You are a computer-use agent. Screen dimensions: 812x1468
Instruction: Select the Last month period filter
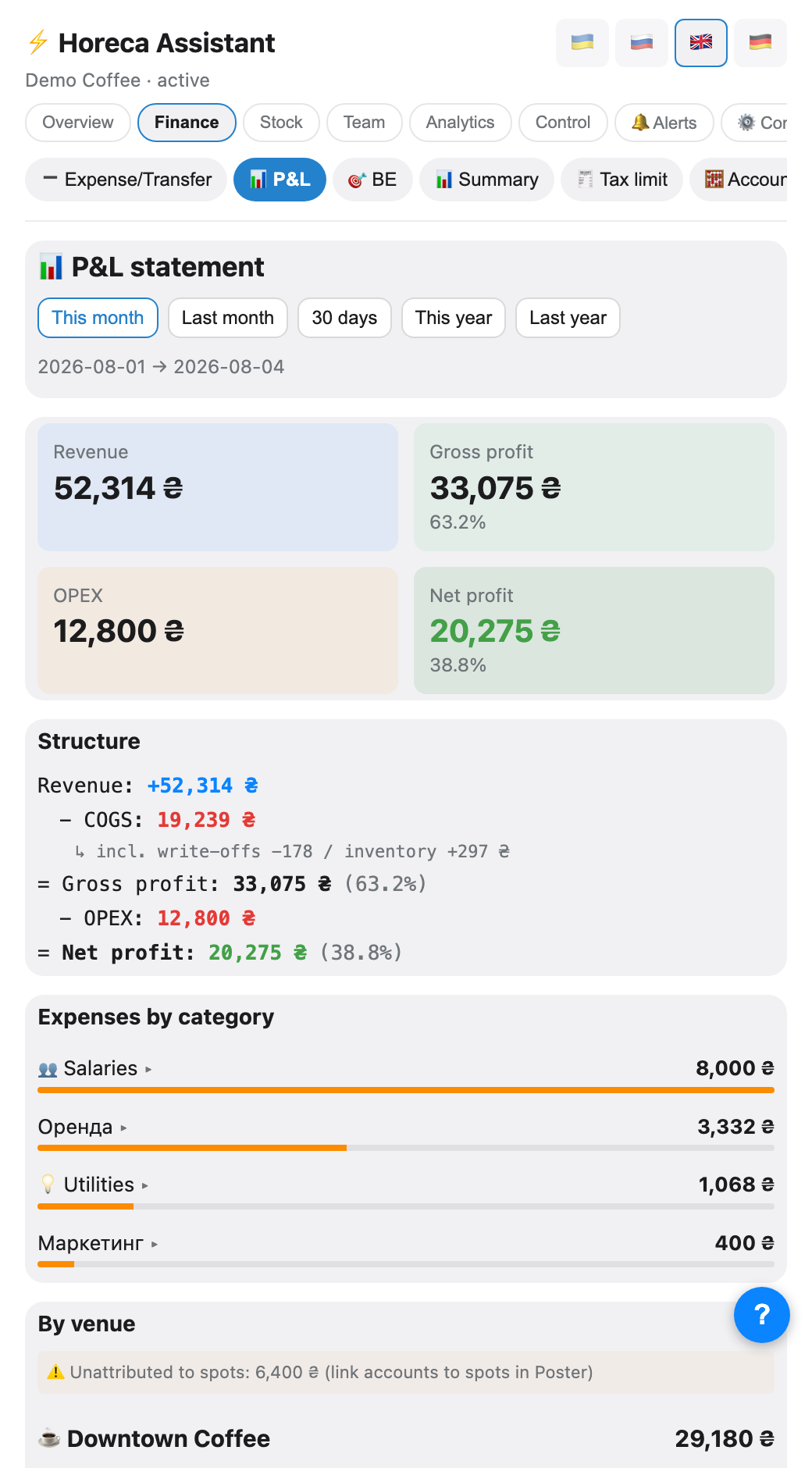[228, 318]
